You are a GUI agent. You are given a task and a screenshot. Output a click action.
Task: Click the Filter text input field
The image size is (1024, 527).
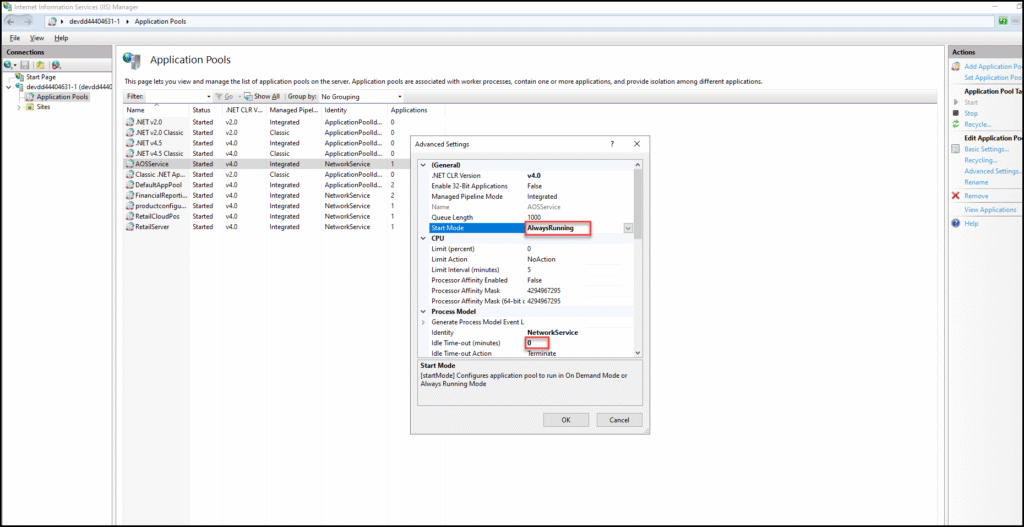tap(175, 97)
